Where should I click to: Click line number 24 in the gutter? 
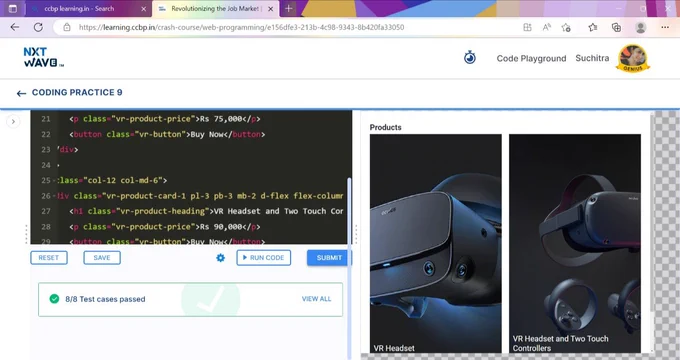46,165
